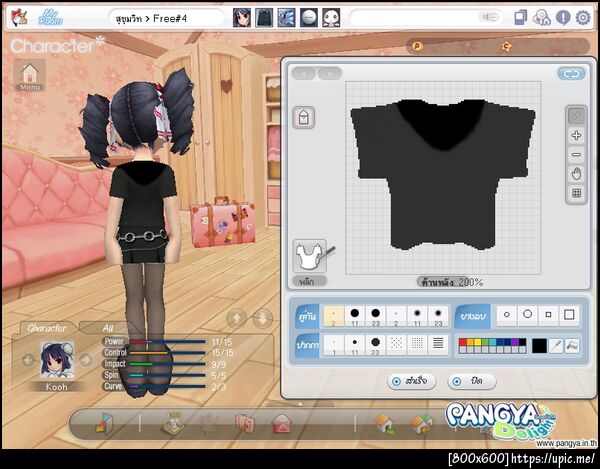Go to next character with right arrow
The height and width of the screenshot is (469, 600).
86,360
